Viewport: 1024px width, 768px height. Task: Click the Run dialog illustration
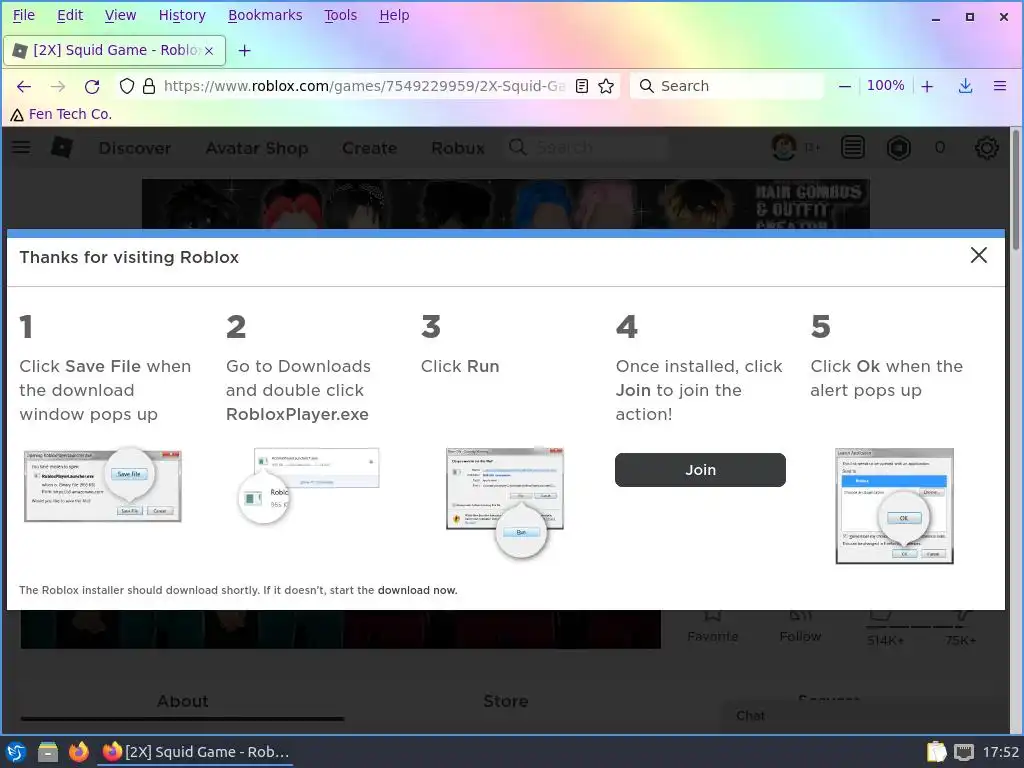(x=505, y=503)
